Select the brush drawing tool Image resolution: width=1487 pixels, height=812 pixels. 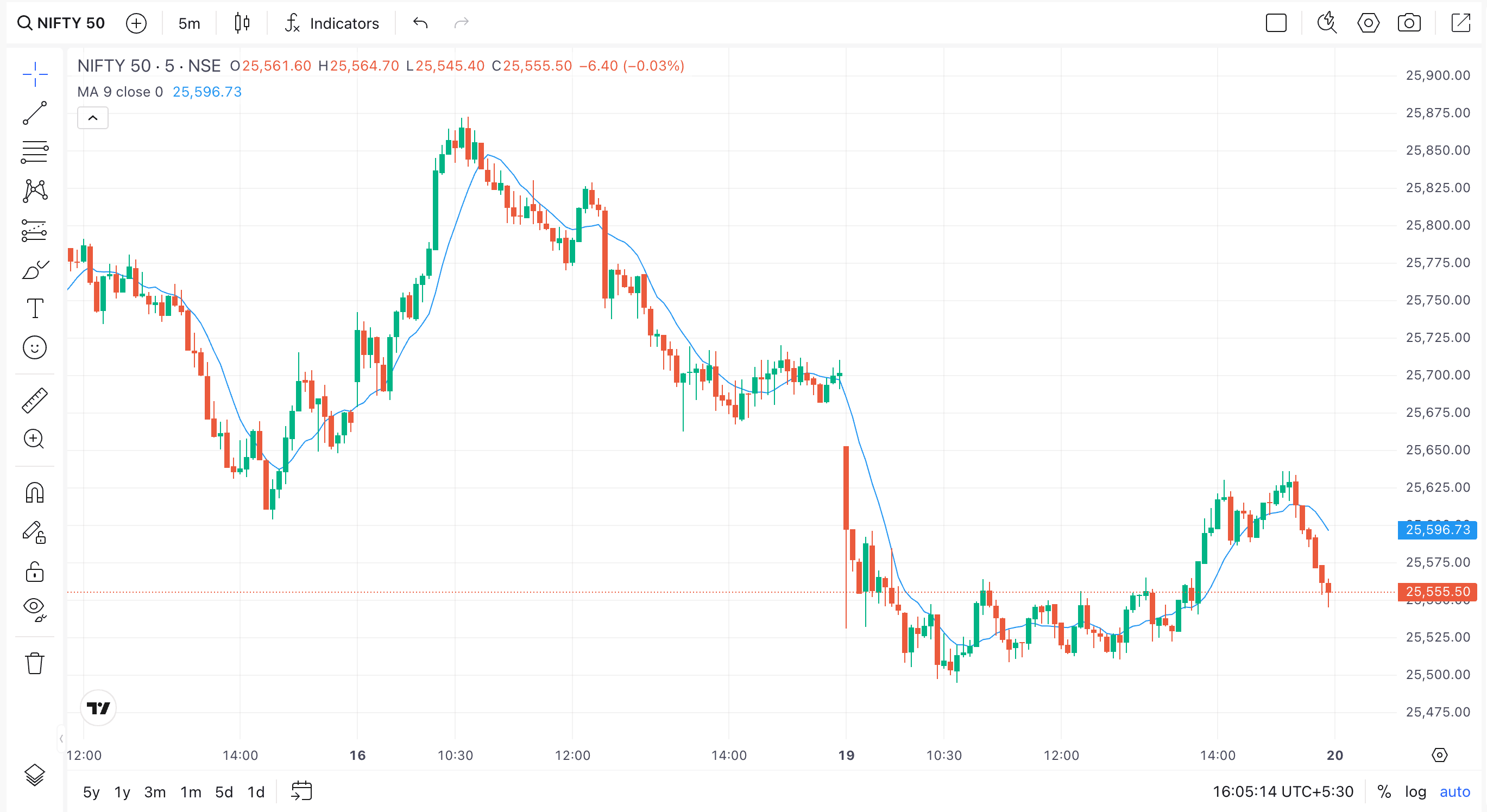pyautogui.click(x=35, y=270)
